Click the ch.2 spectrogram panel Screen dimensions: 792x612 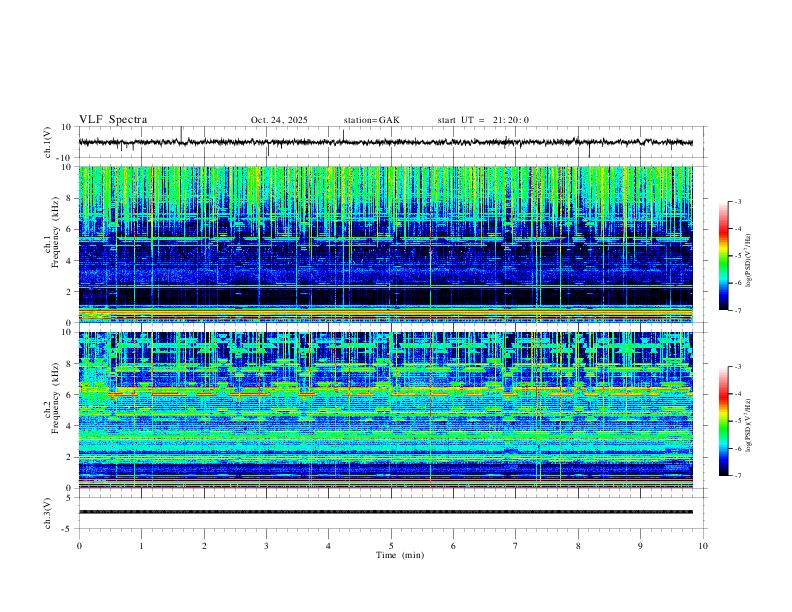(385, 410)
